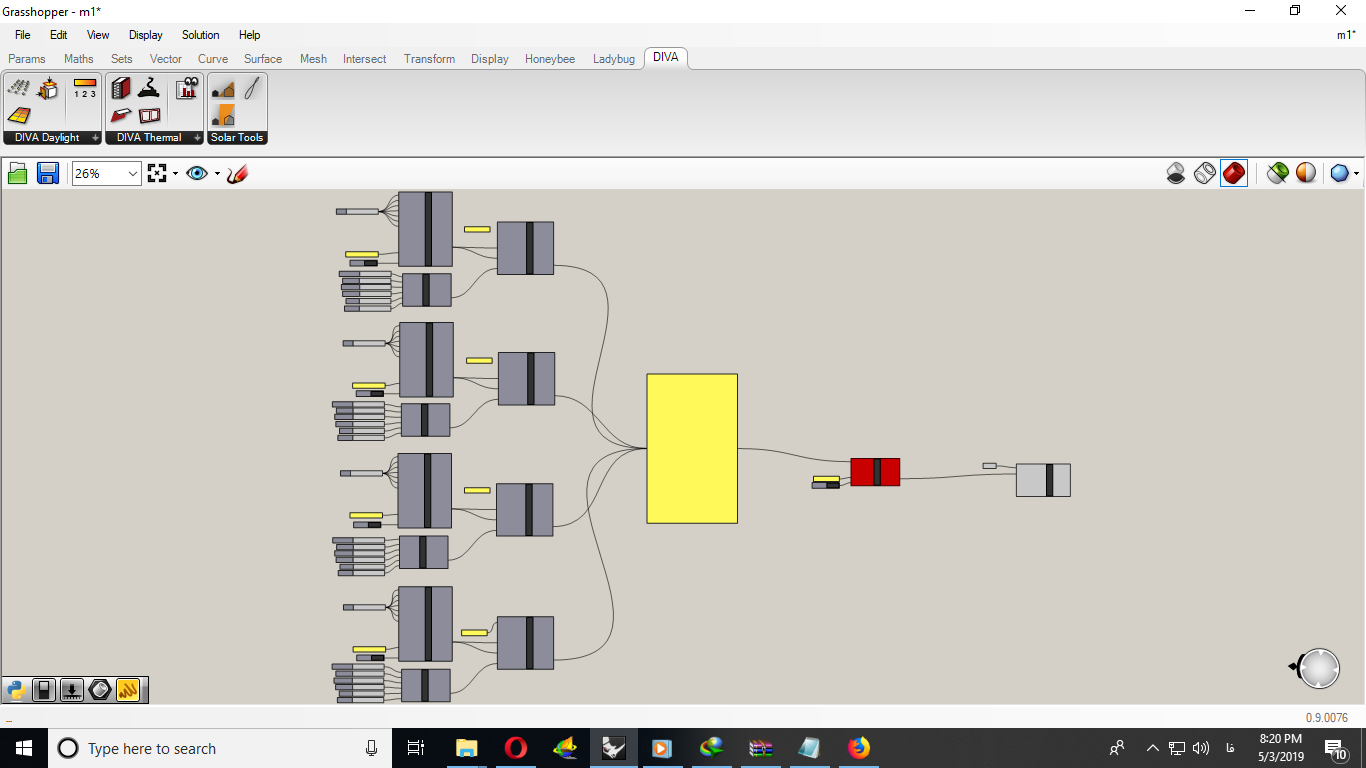This screenshot has width=1366, height=768.
Task: Click the Windows taskbar search box
Action: click(x=220, y=748)
